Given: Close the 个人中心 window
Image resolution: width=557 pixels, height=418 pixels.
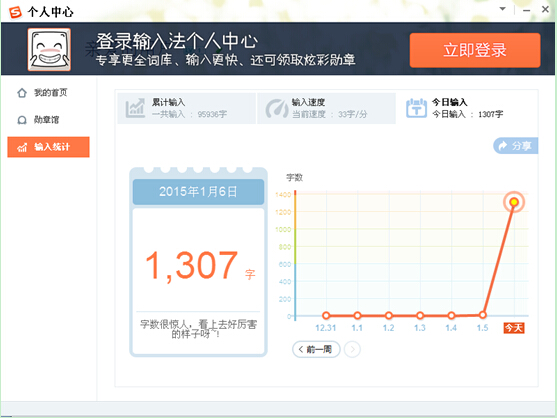Looking at the screenshot, I should (545, 9).
